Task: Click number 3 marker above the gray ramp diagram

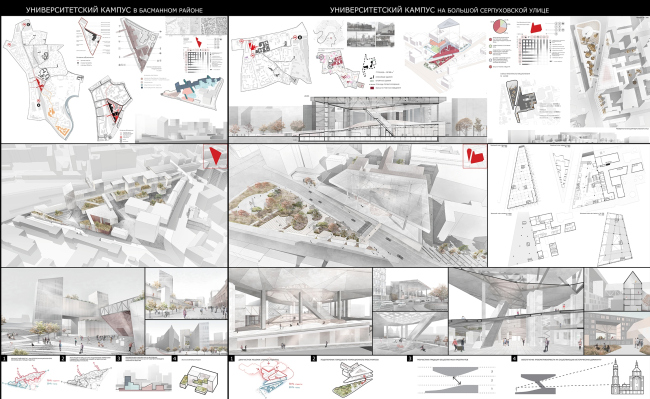Action: 410,359
